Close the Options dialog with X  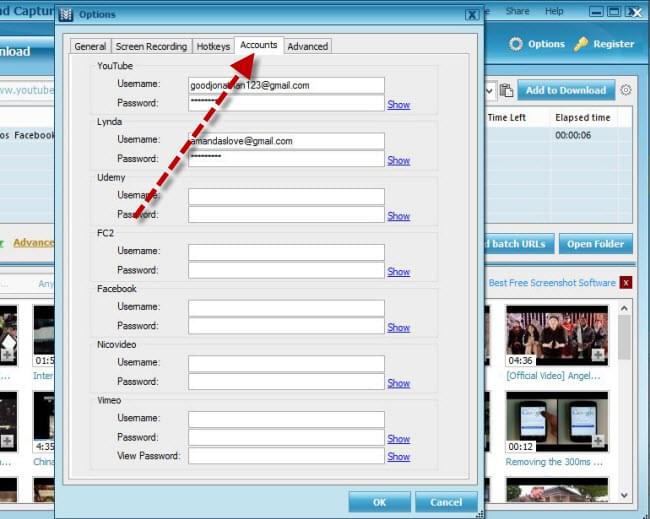(472, 15)
